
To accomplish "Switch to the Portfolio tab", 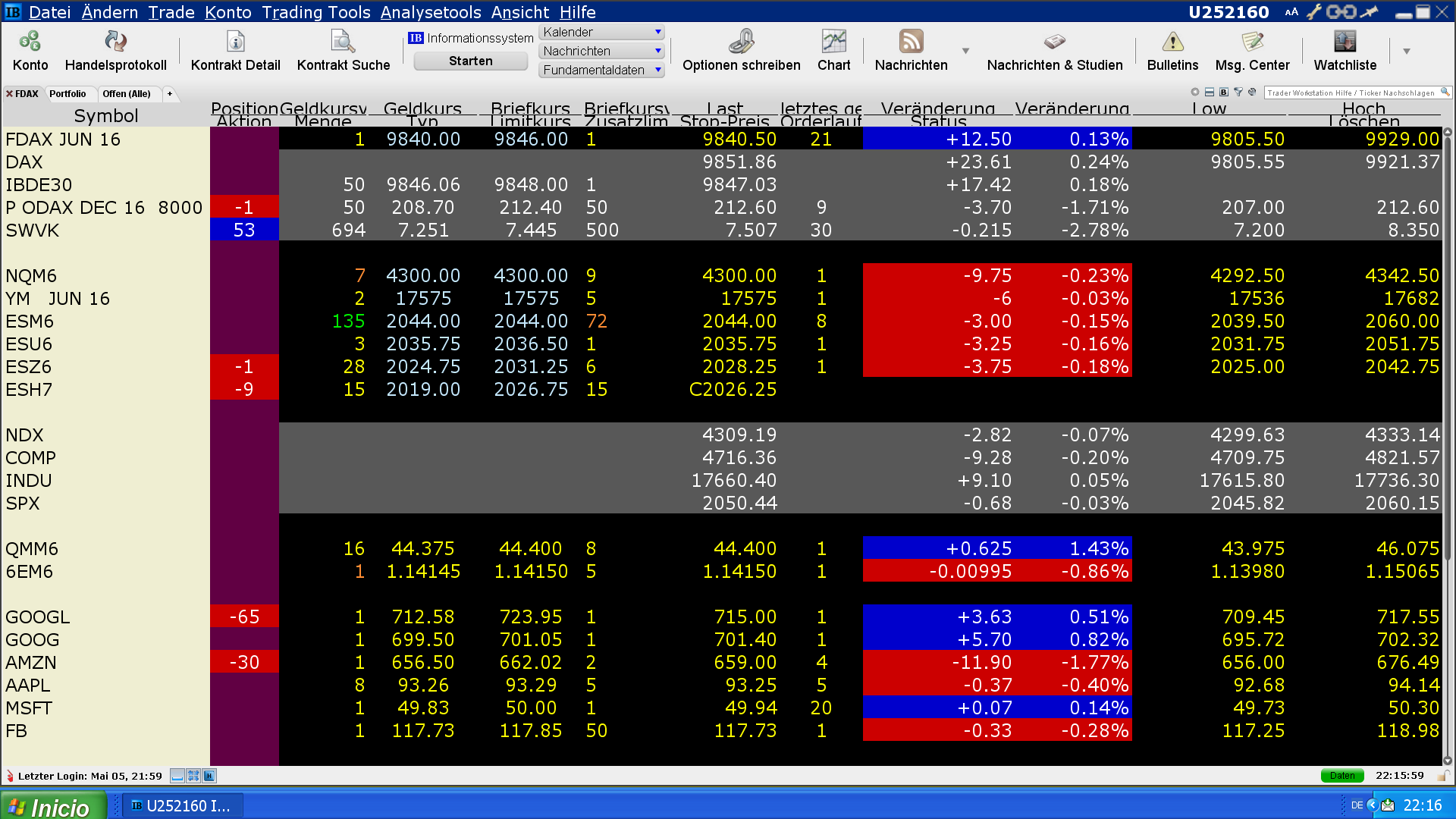I will pyautogui.click(x=67, y=94).
